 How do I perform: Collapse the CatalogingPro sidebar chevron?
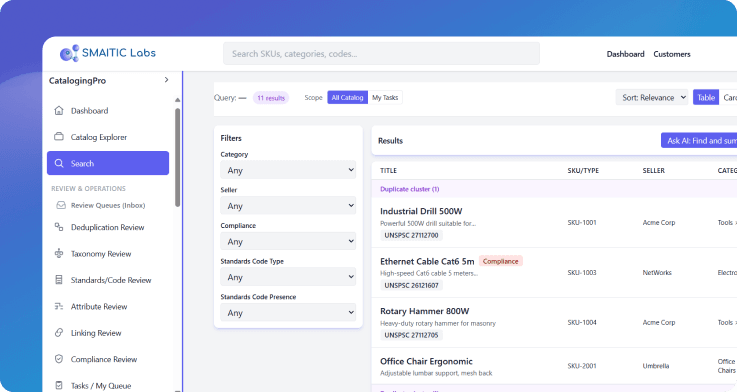(166, 80)
